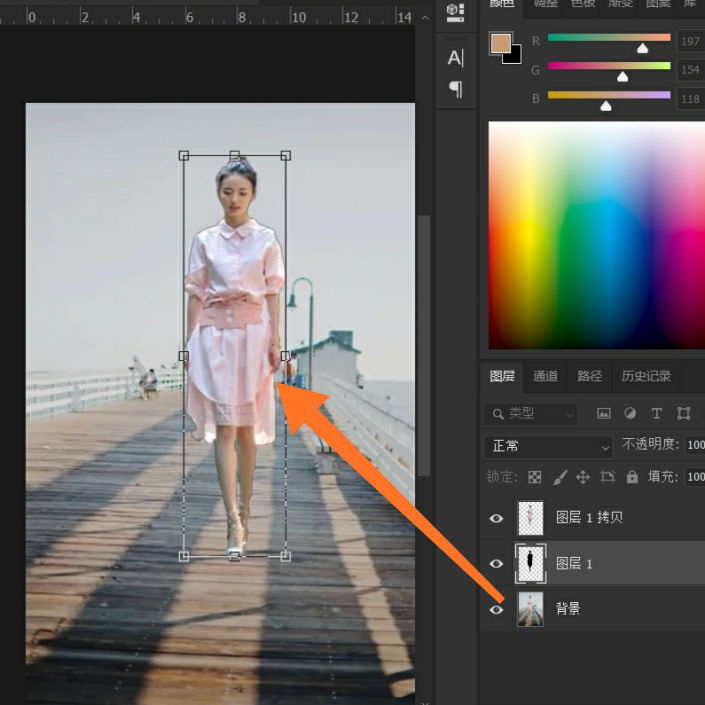Click the G channel slider handle
The width and height of the screenshot is (705, 705).
pos(622,77)
